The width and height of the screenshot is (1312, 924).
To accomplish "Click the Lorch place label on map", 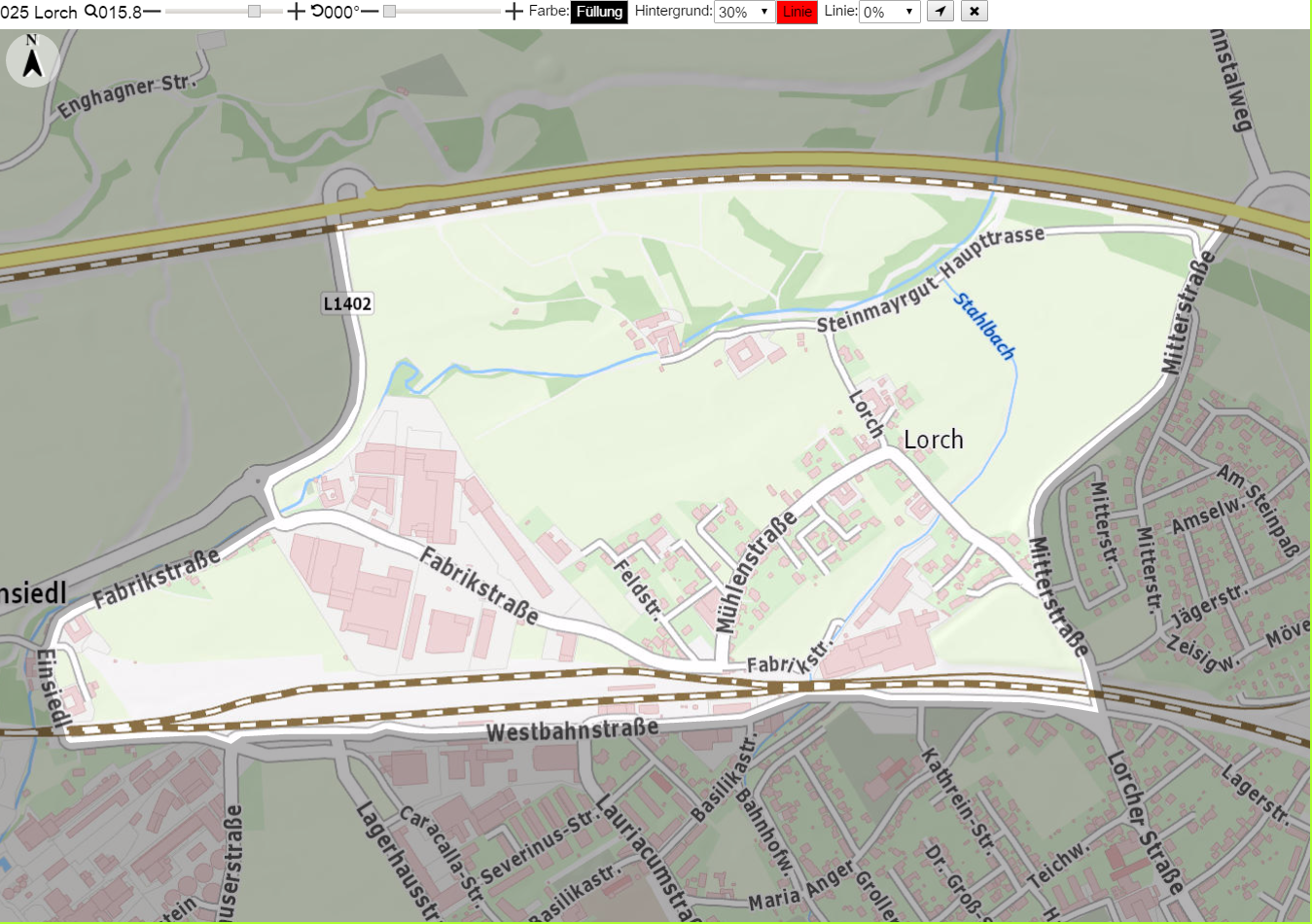I will pyautogui.click(x=934, y=440).
